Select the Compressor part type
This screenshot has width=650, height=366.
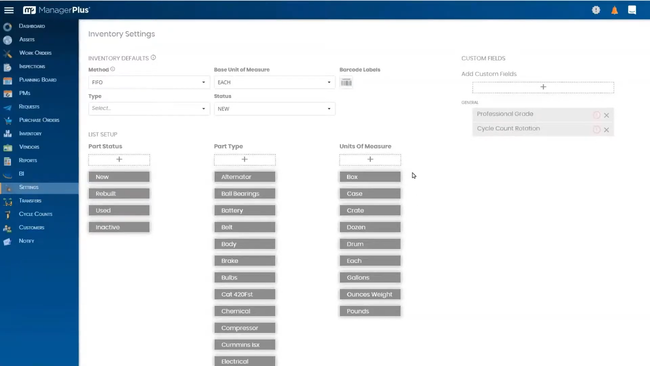point(245,328)
